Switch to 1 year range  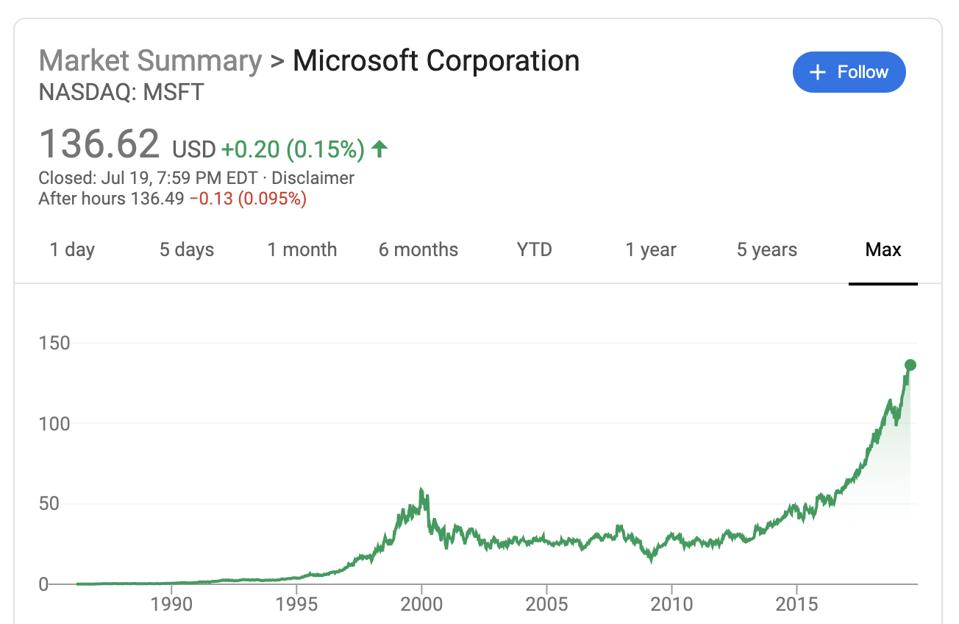[x=651, y=250]
